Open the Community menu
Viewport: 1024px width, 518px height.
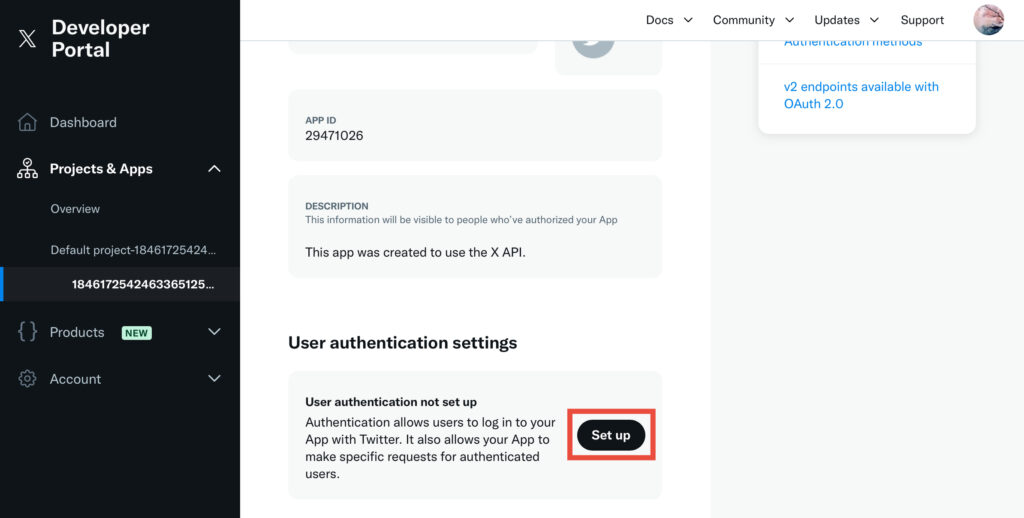(744, 20)
